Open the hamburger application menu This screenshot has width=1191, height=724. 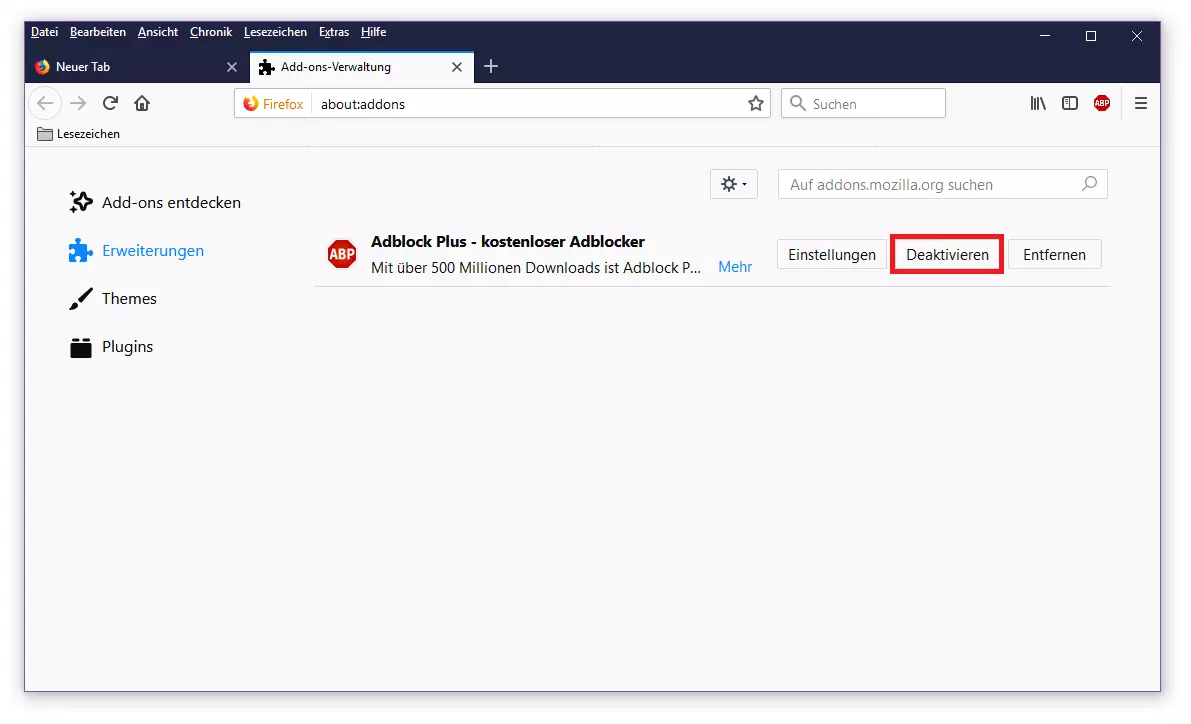[1140, 103]
